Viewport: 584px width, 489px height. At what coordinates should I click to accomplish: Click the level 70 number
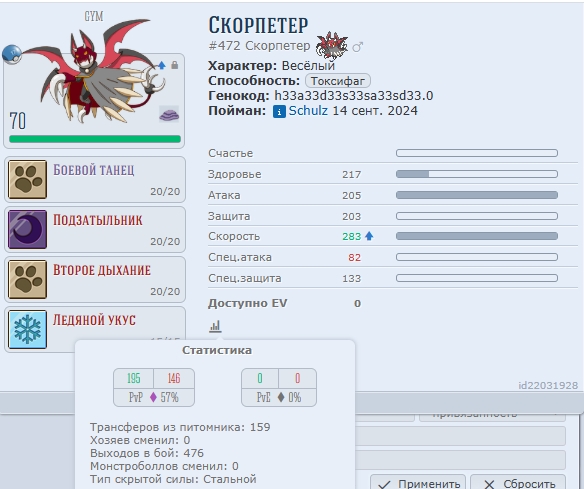coord(18,121)
